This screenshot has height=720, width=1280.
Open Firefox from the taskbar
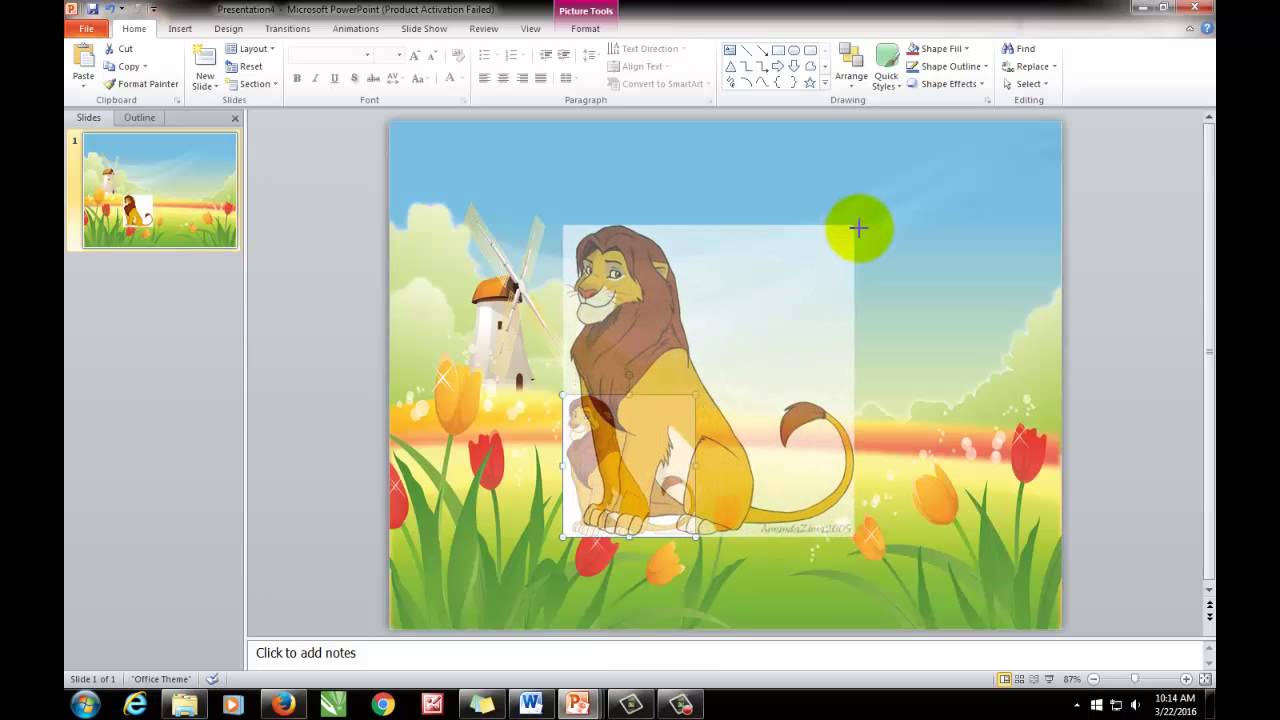[284, 704]
